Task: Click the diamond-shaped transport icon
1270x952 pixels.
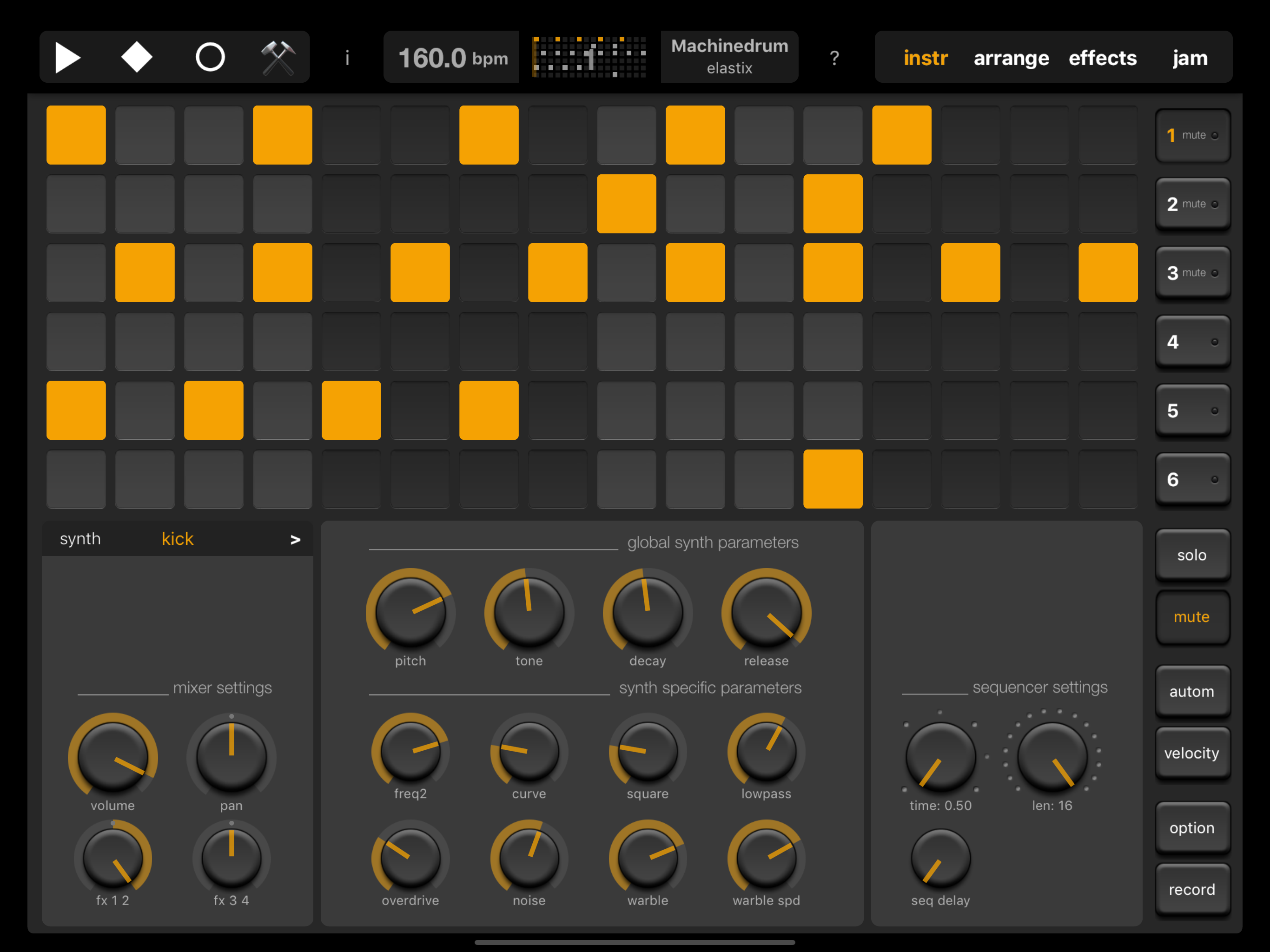Action: [137, 58]
